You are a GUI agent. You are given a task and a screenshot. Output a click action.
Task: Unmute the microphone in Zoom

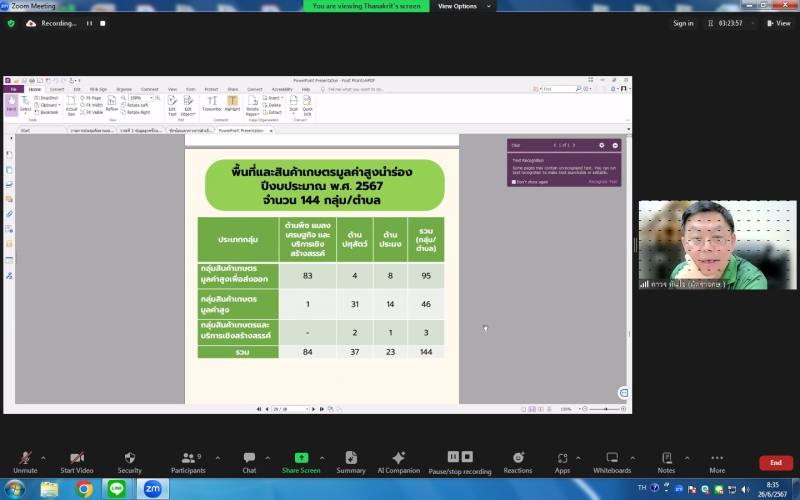(25, 462)
